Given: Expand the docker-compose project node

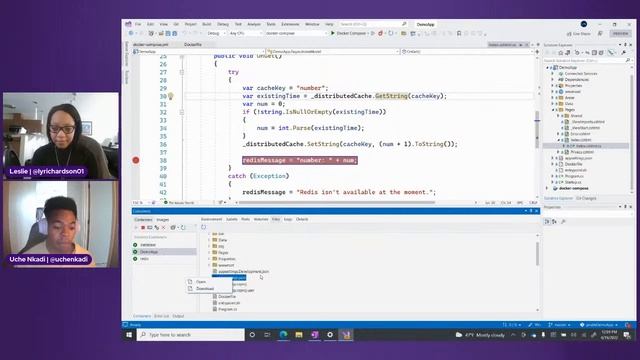Looking at the screenshot, I should [x=548, y=188].
